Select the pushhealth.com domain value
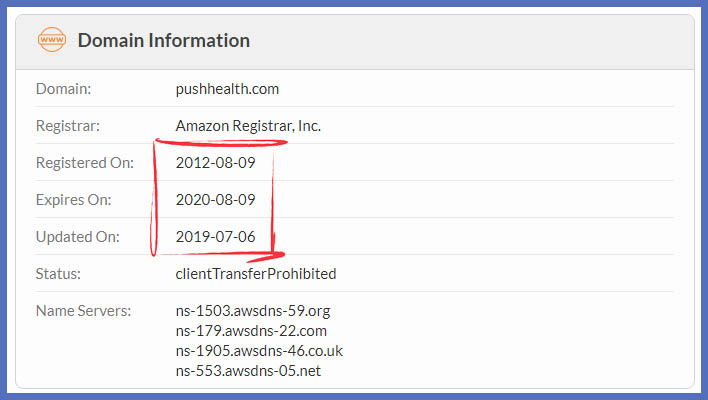The height and width of the screenshot is (400, 708). point(227,89)
